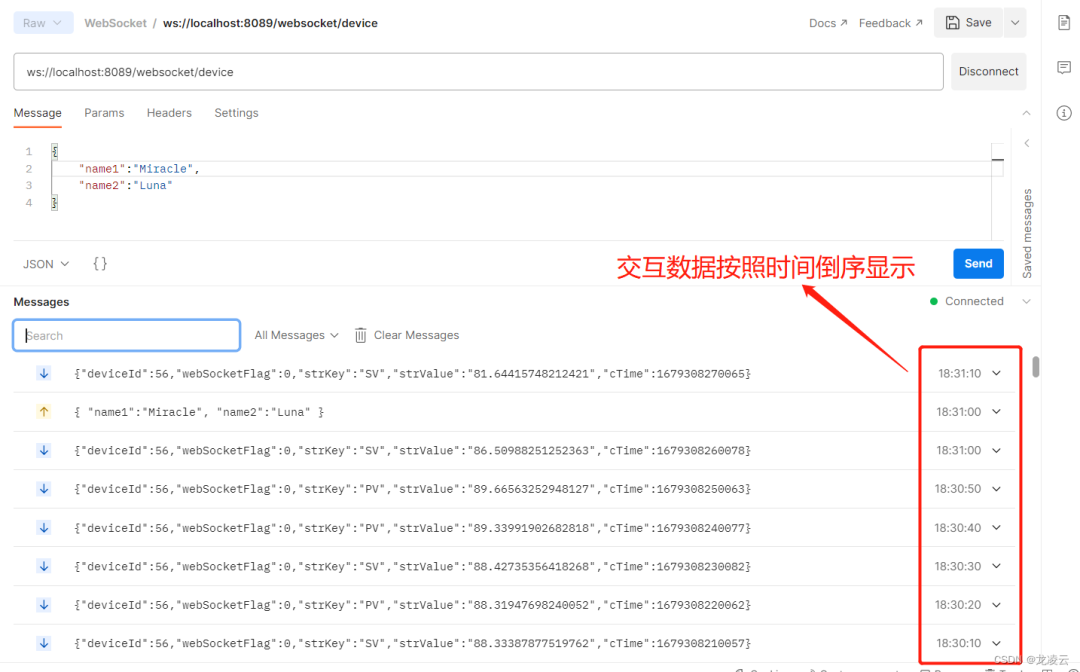This screenshot has width=1080, height=672.
Task: Click outgoing arrow icon of Miracle Luna message
Action: click(44, 412)
